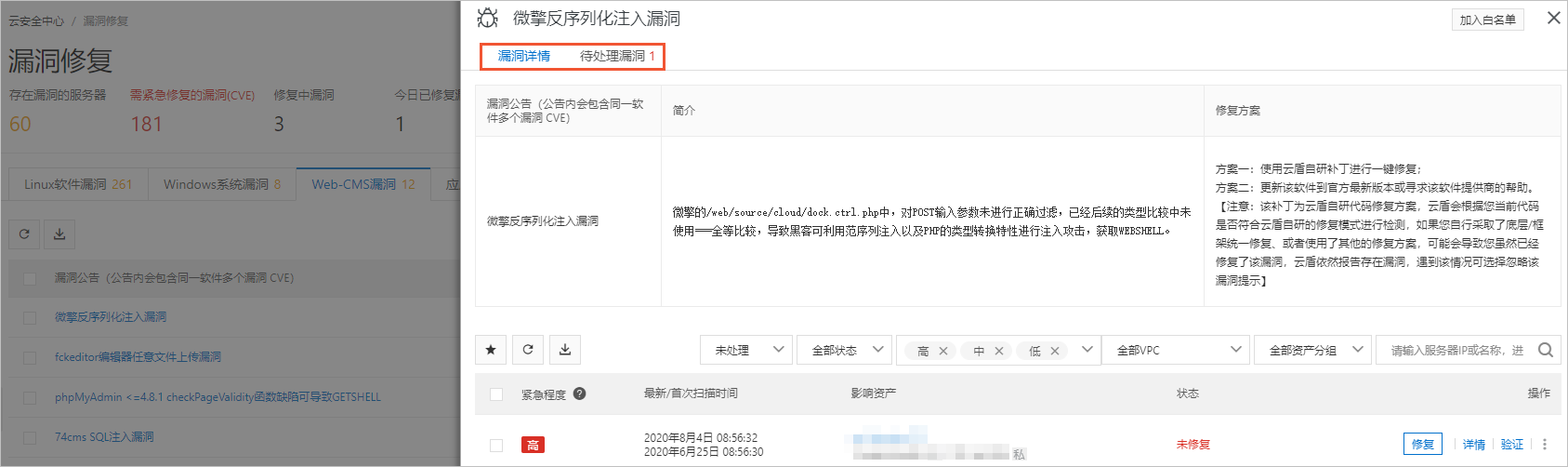Click the 修复中漏洞 count of 3

pyautogui.click(x=279, y=124)
